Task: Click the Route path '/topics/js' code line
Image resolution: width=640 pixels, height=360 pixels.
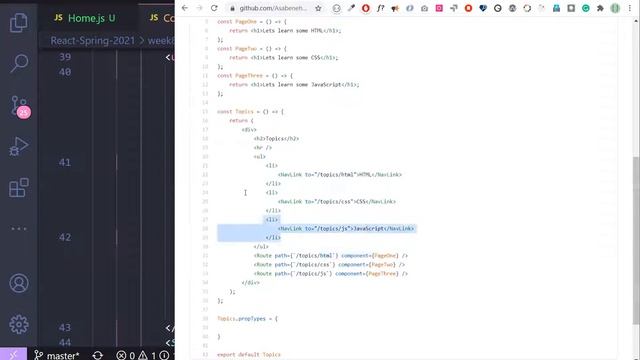Action: tap(331, 273)
